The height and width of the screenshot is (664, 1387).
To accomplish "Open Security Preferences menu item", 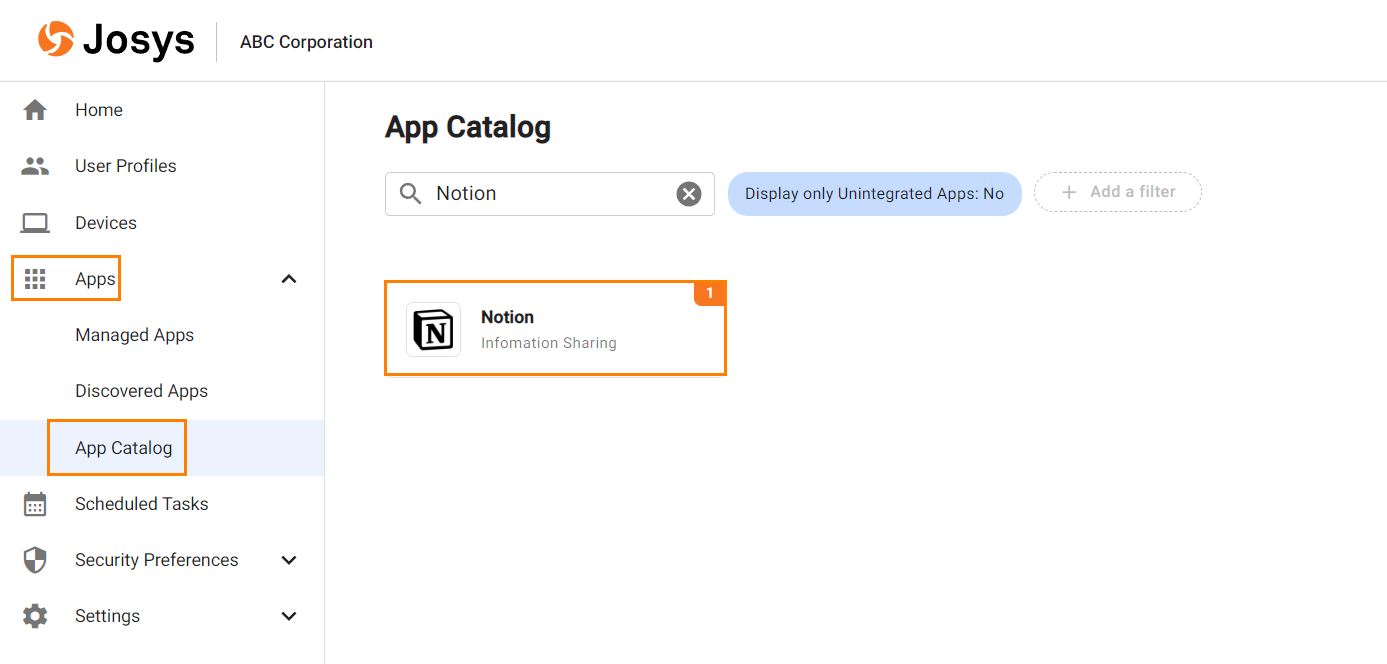I will (x=156, y=560).
